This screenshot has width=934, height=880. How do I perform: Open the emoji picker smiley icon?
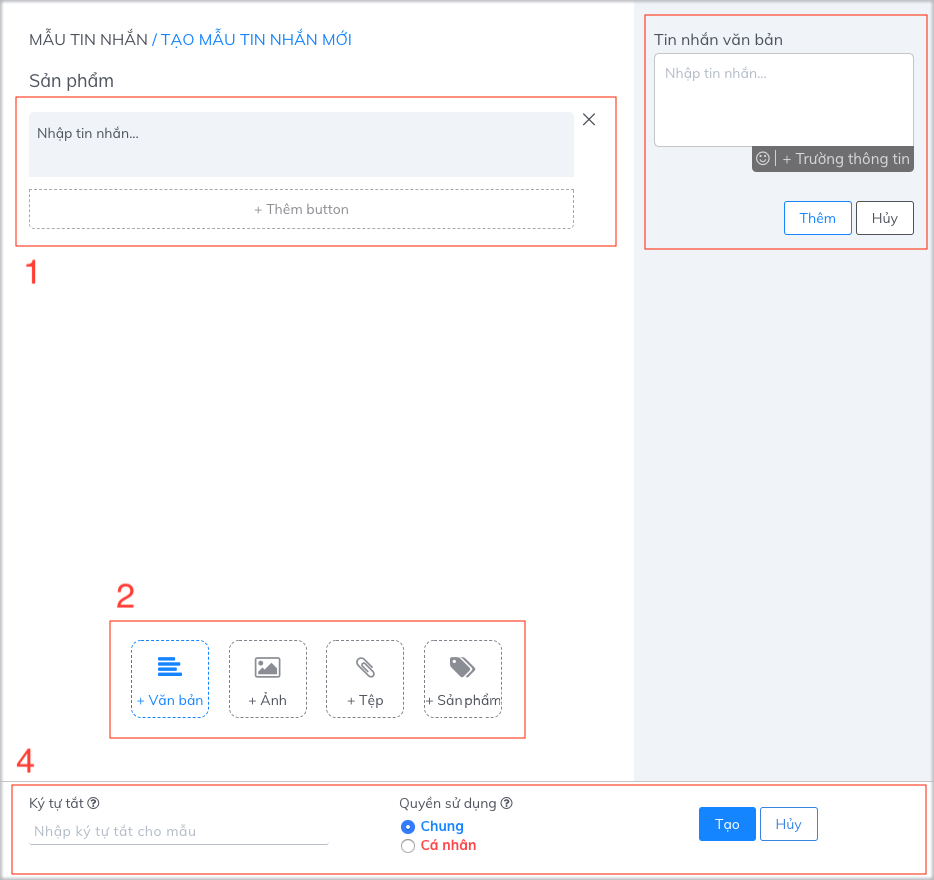coord(763,159)
